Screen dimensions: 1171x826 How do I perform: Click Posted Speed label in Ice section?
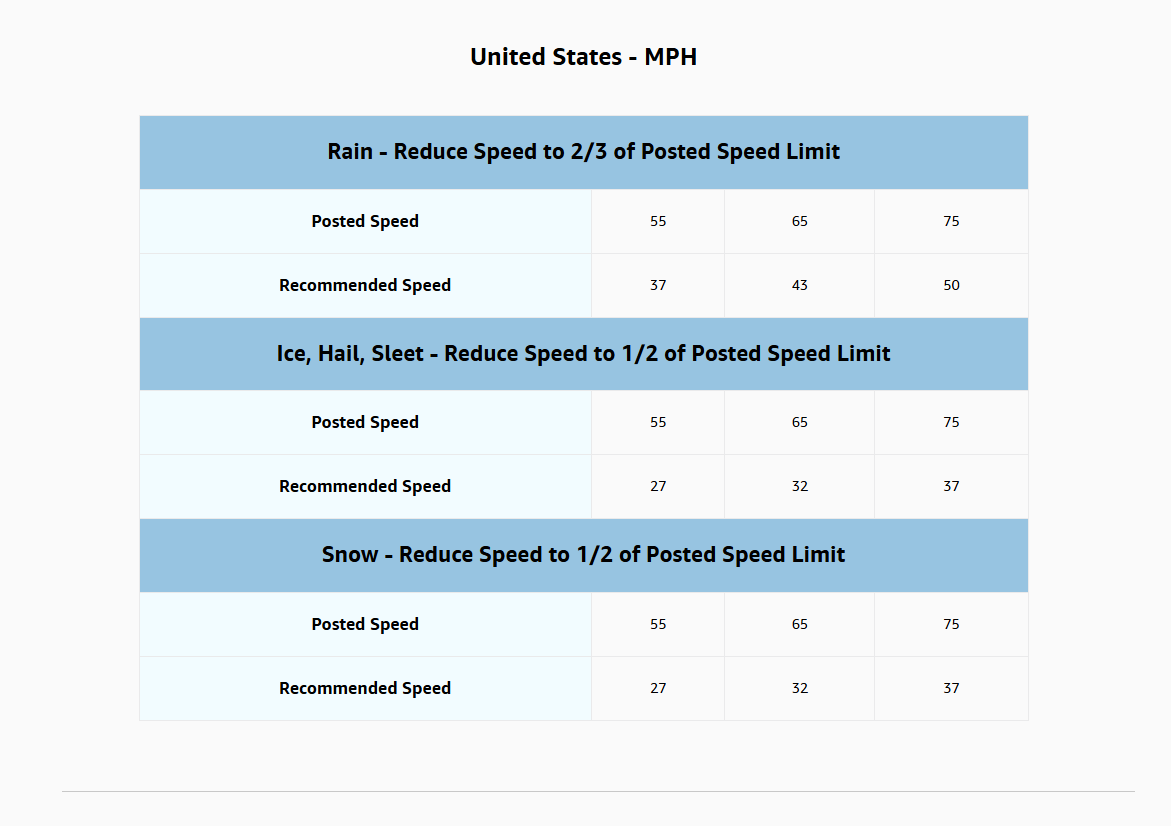click(x=365, y=422)
